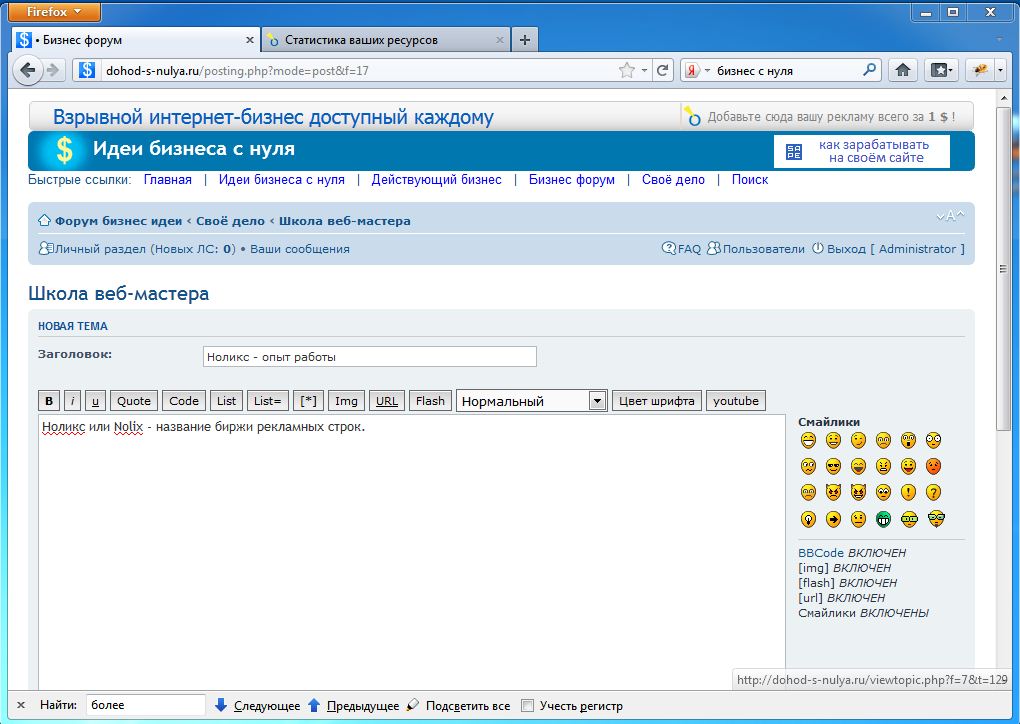This screenshot has width=1020, height=724.
Task: Open new tab with plus button
Action: tap(525, 40)
